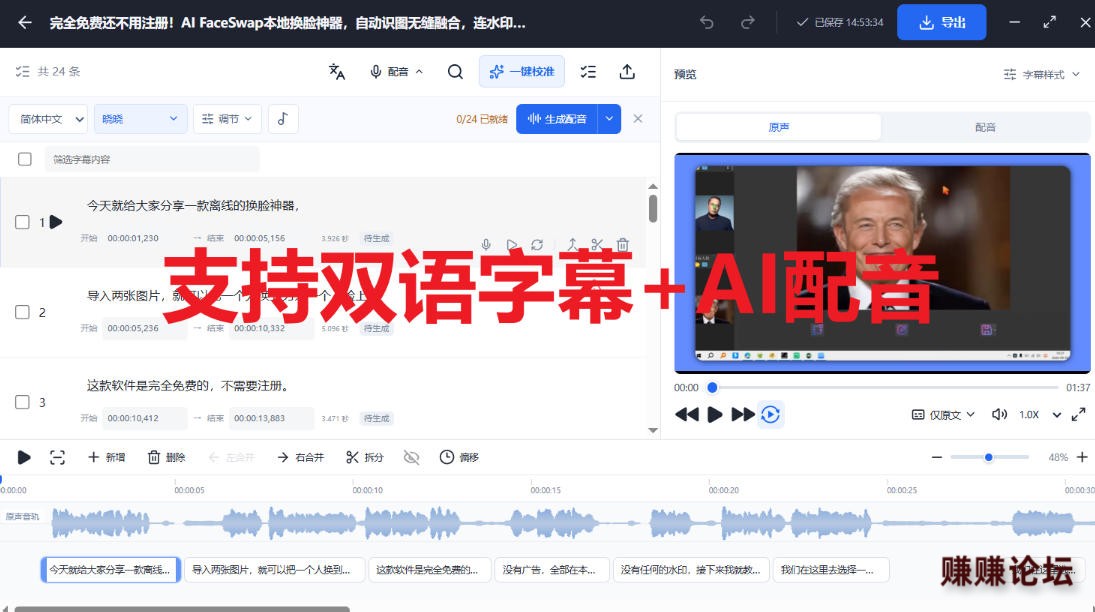Open the 仅原文 subtitle display dropdown
Image resolution: width=1095 pixels, height=612 pixels.
(943, 415)
